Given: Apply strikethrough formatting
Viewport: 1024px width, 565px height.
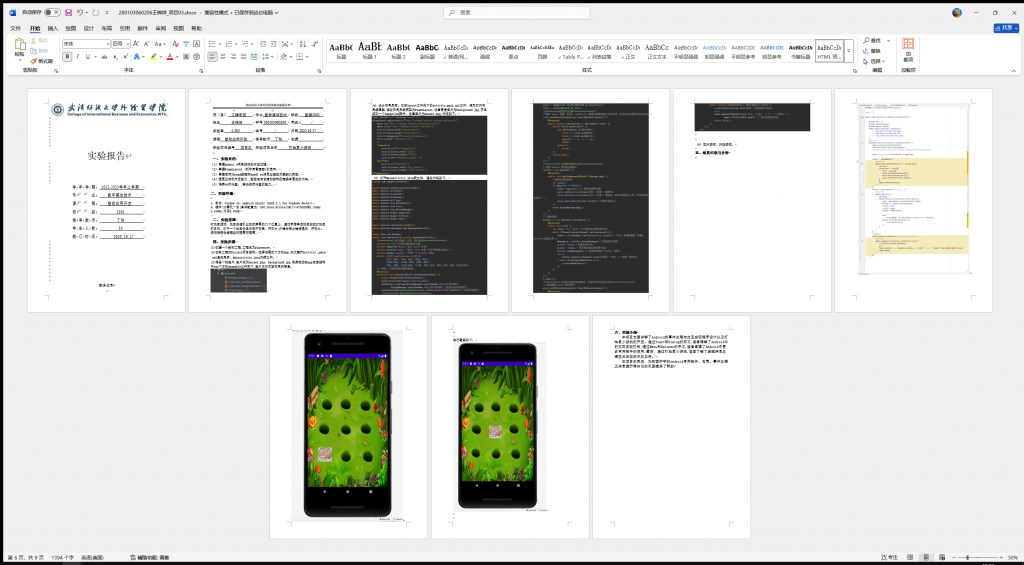Looking at the screenshot, I should [x=104, y=57].
